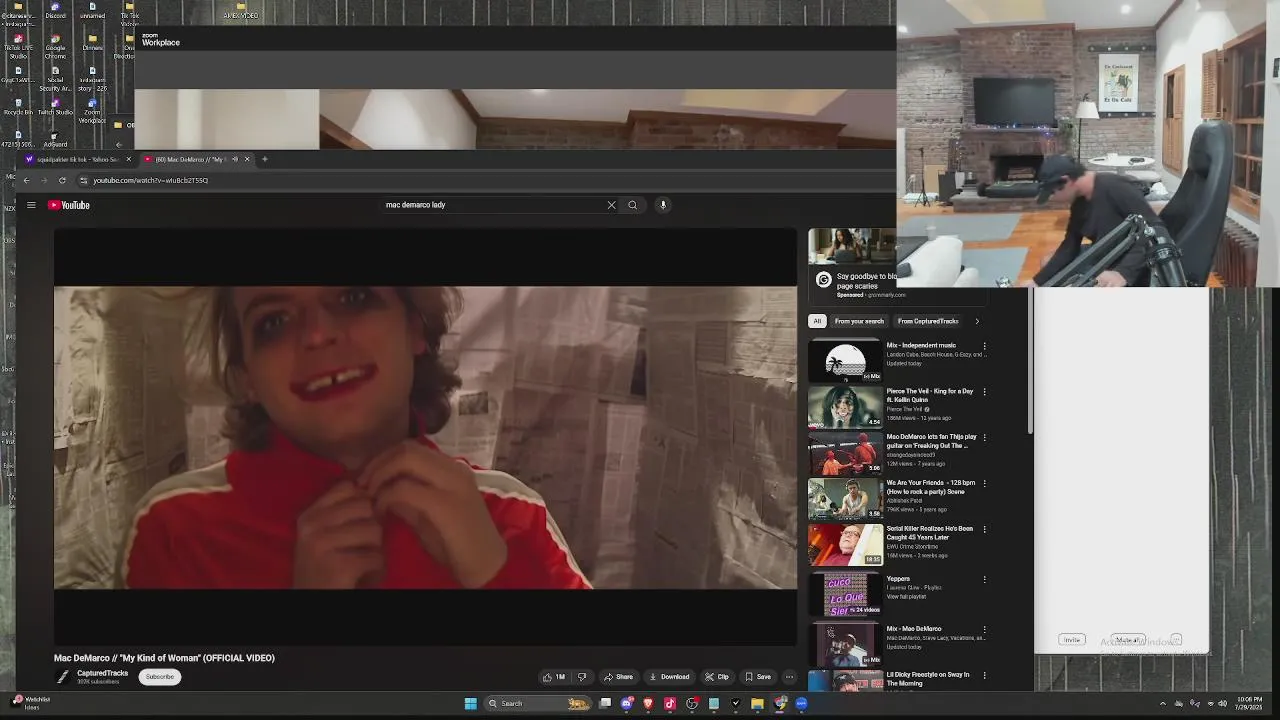Open Google Chrome desktop shortcut
The height and width of the screenshot is (720, 1280).
(x=55, y=47)
